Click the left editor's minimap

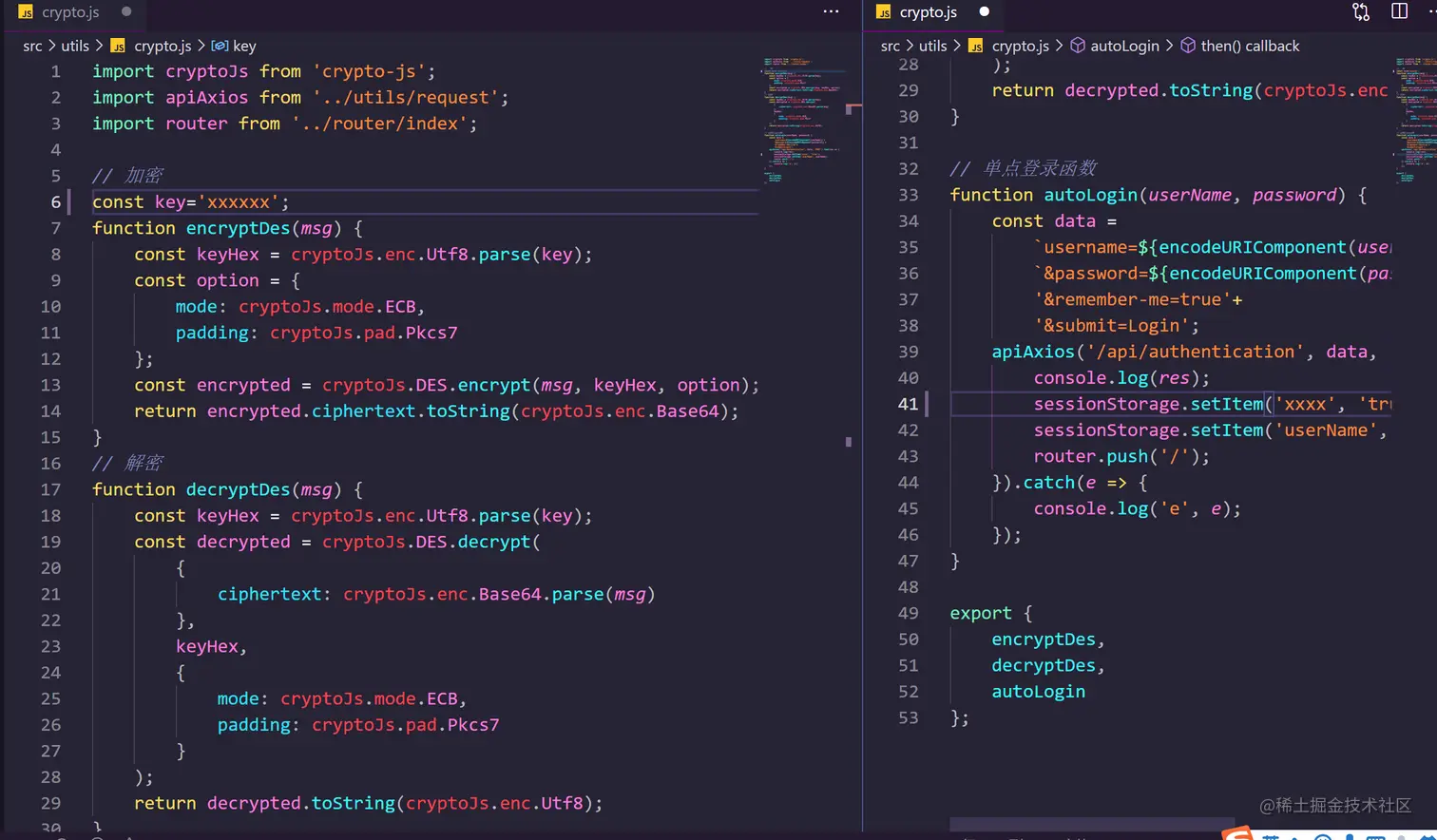pos(802,119)
